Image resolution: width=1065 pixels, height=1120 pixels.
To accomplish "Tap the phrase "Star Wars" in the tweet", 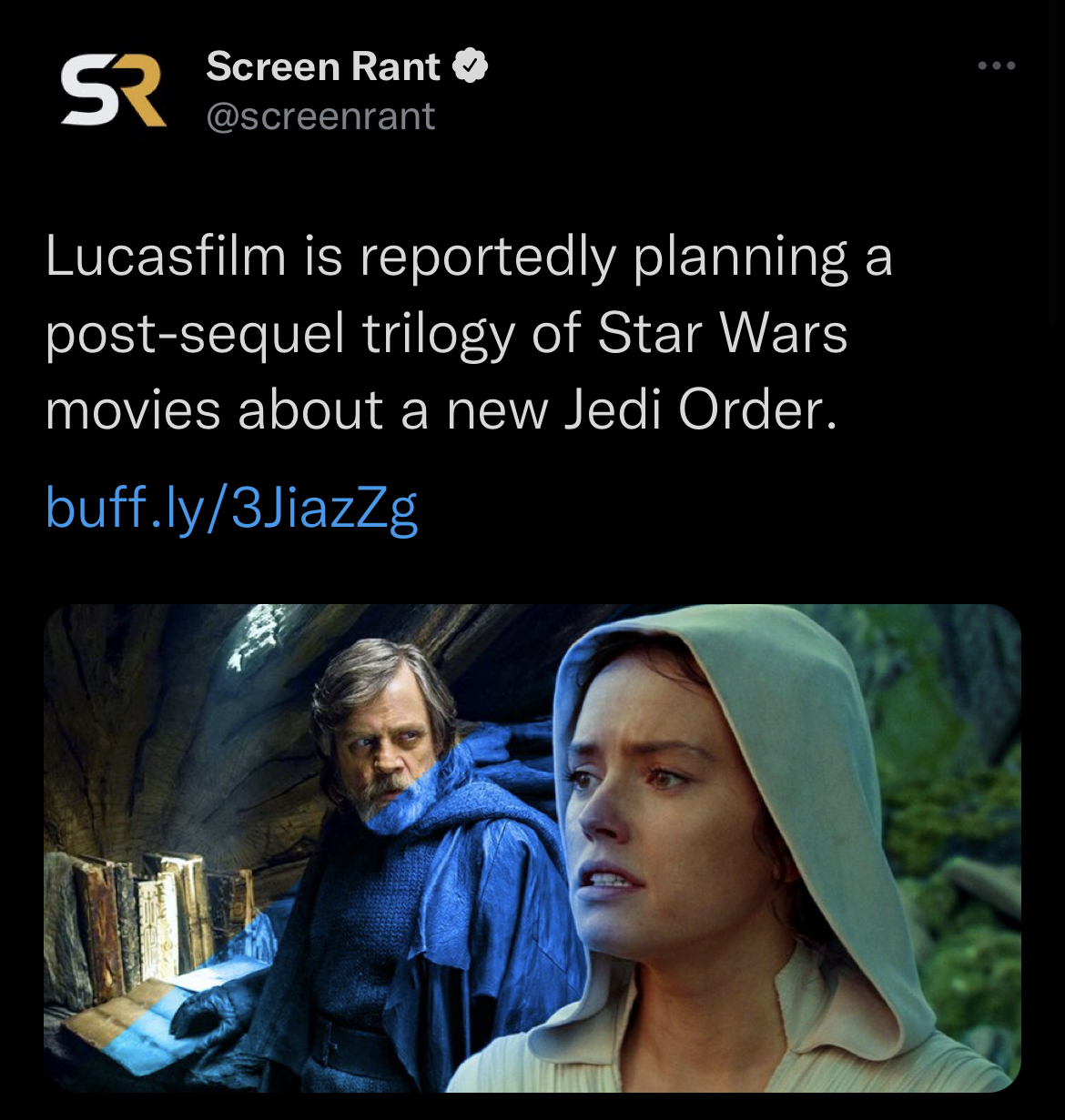I will 722,333.
